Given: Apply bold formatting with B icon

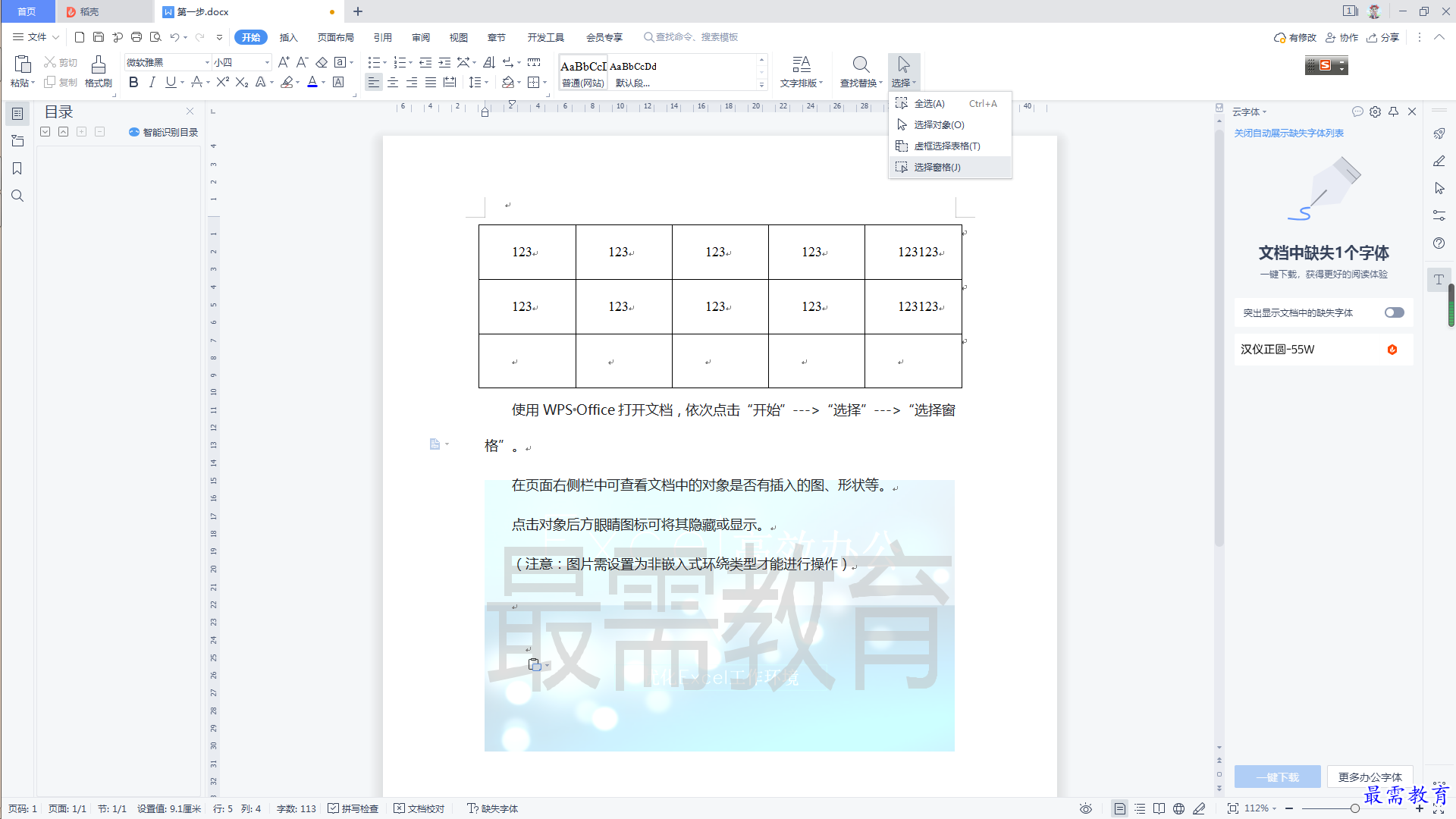Looking at the screenshot, I should click(x=133, y=83).
